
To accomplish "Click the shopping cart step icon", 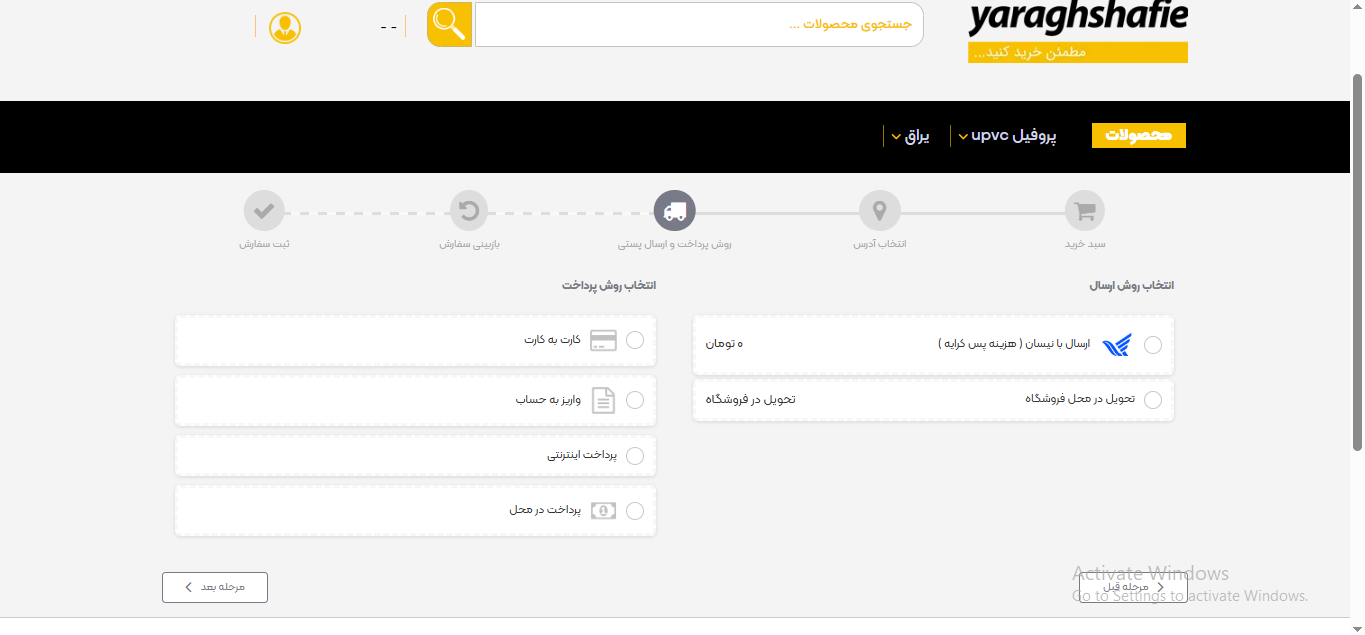I will 1084,210.
